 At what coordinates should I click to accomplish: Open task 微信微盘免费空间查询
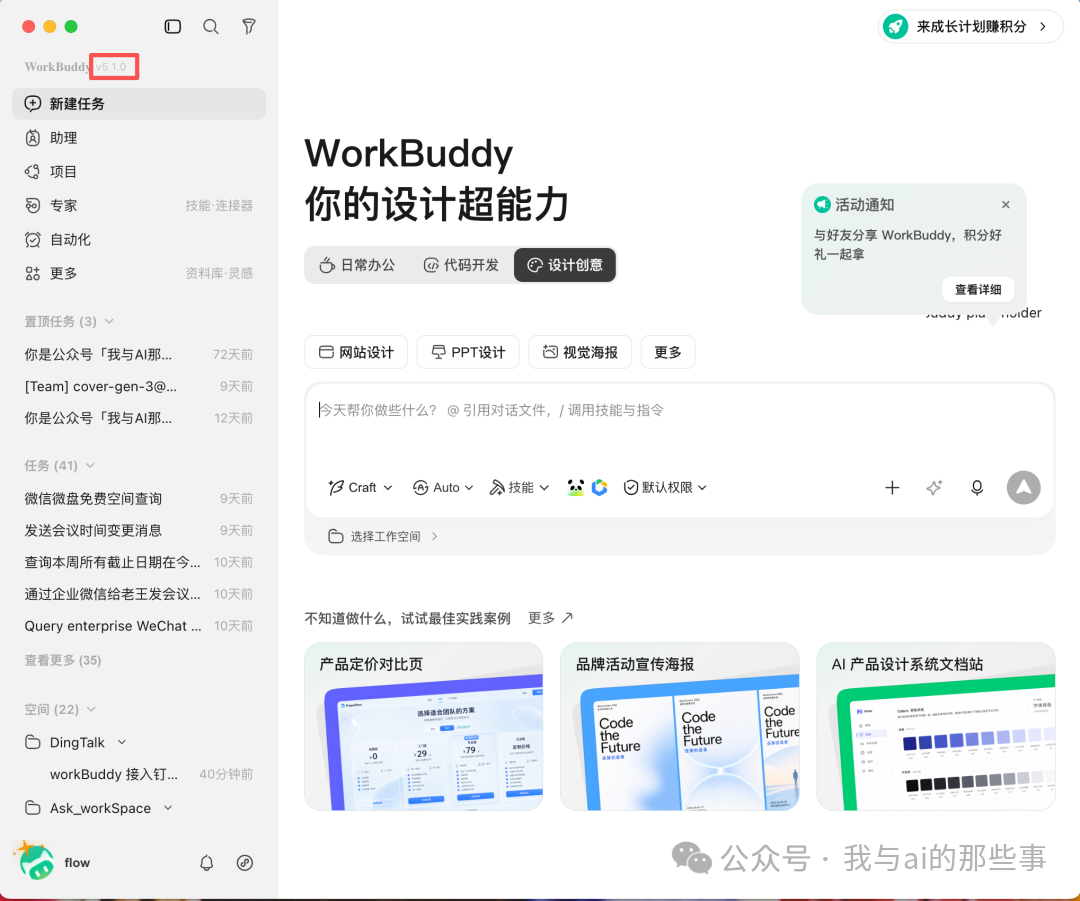138,499
